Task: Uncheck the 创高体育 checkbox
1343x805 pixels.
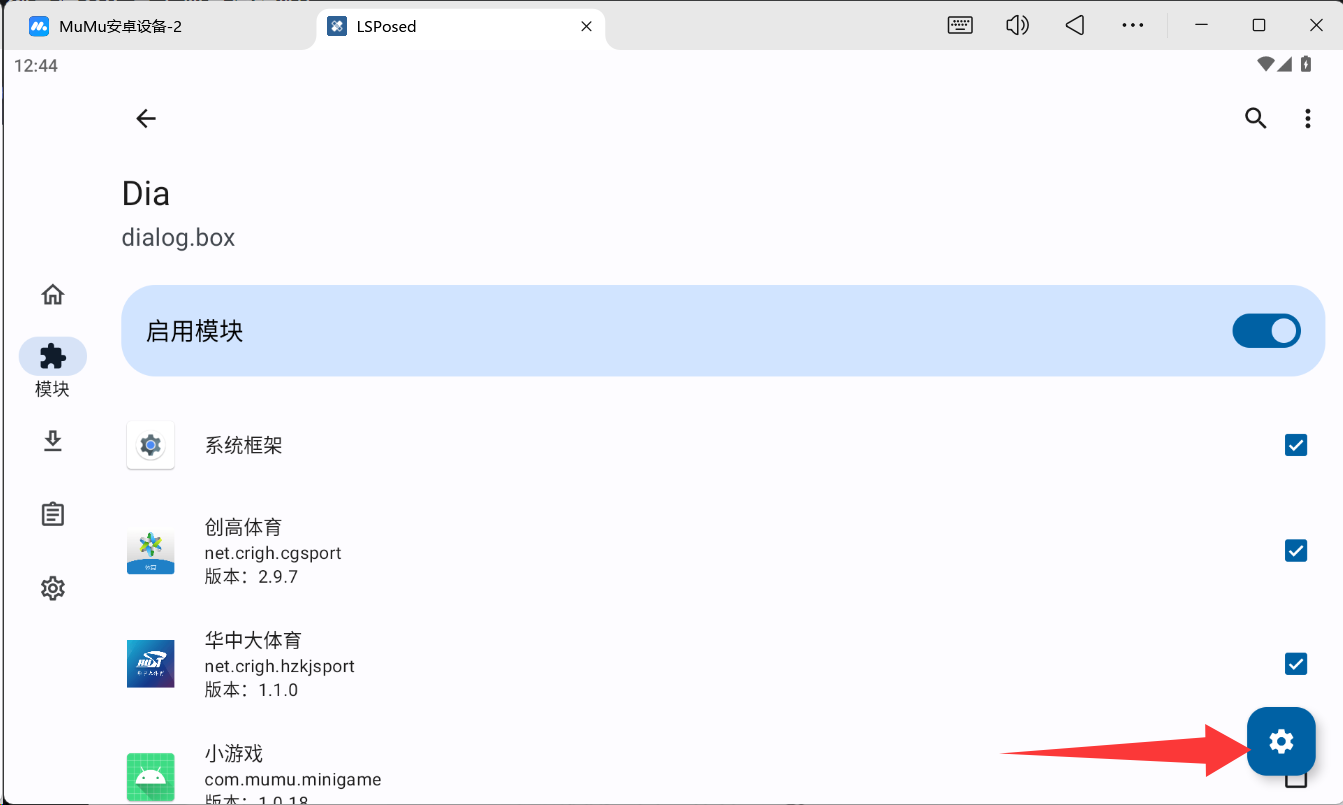Action: tap(1295, 550)
